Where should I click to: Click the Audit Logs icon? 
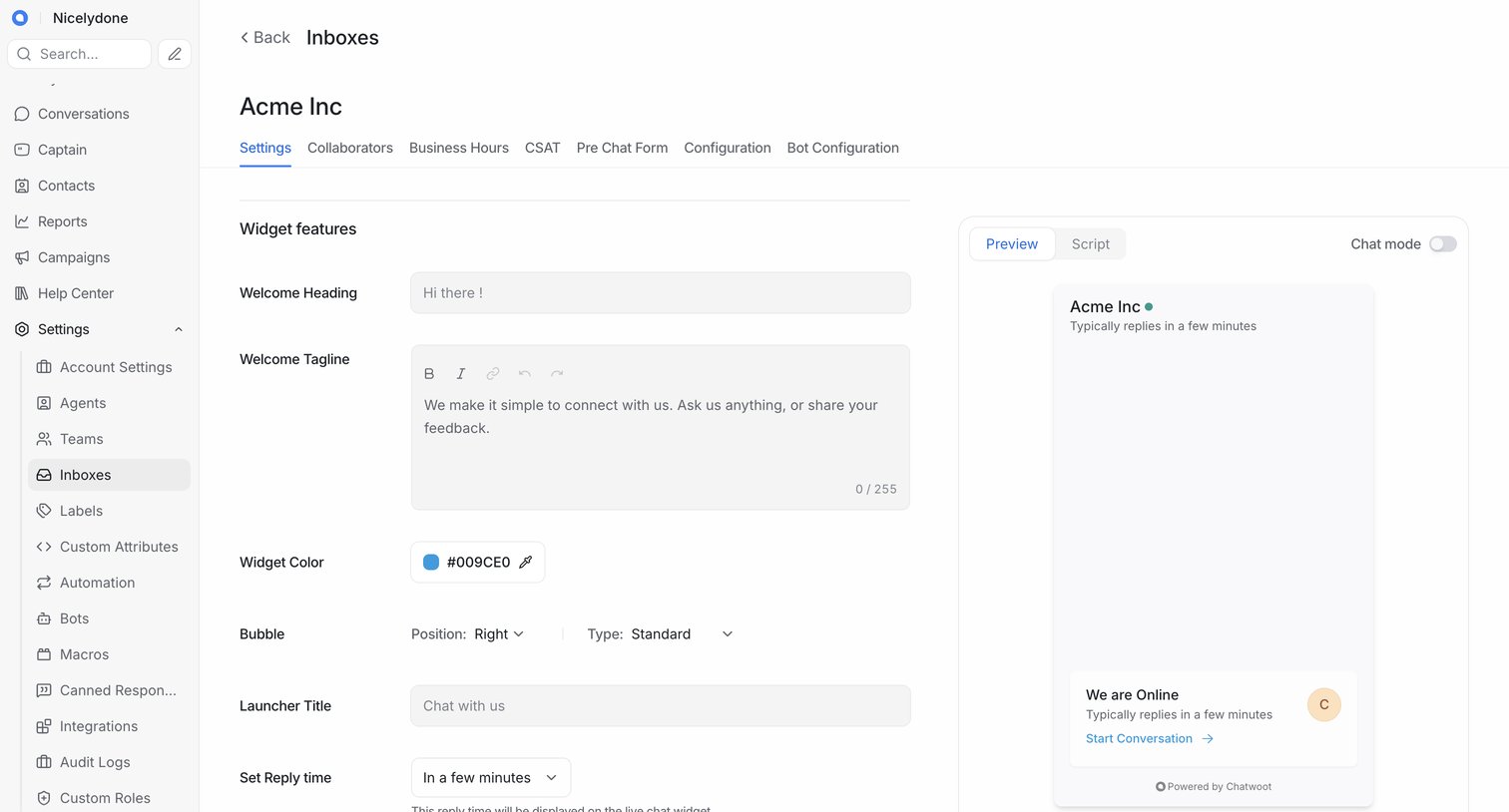[x=44, y=762]
